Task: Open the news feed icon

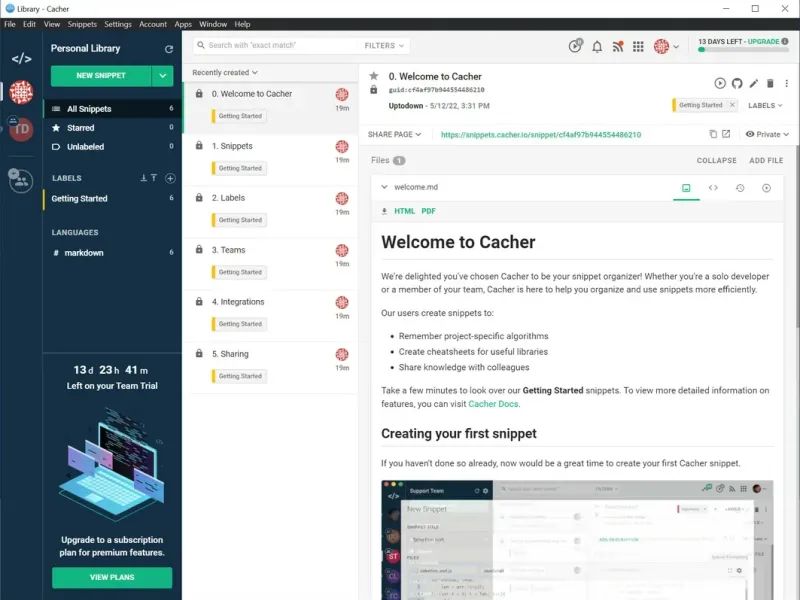Action: [618, 47]
